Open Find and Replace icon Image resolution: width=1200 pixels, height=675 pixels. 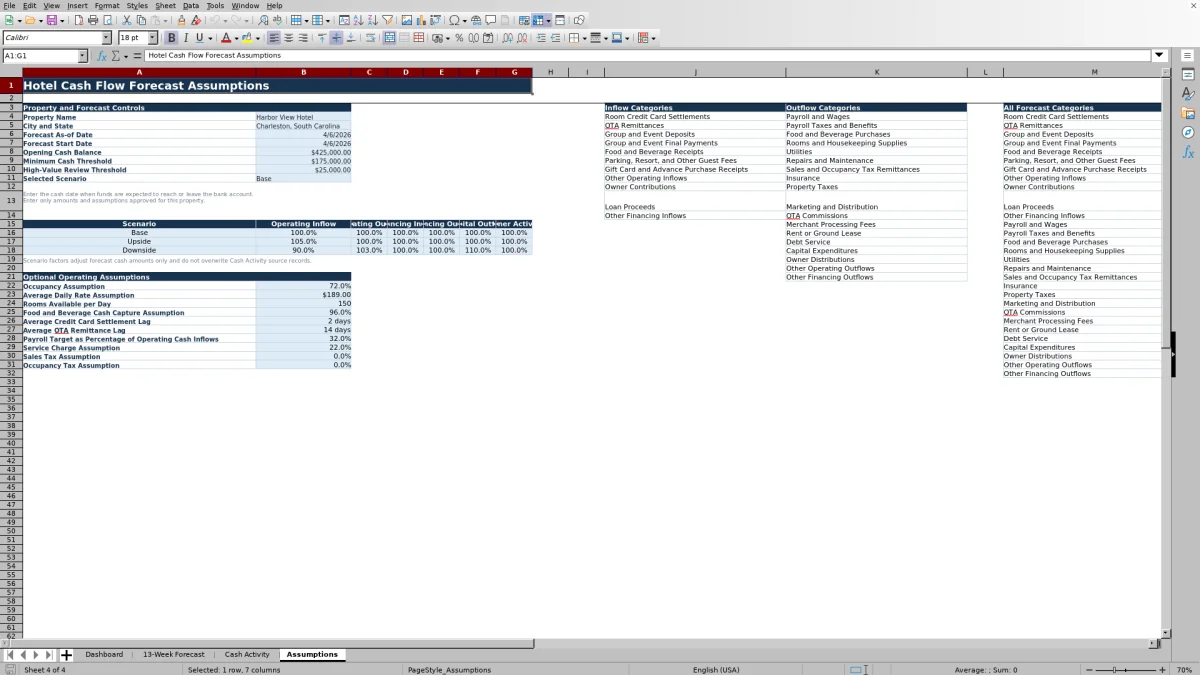pyautogui.click(x=262, y=20)
